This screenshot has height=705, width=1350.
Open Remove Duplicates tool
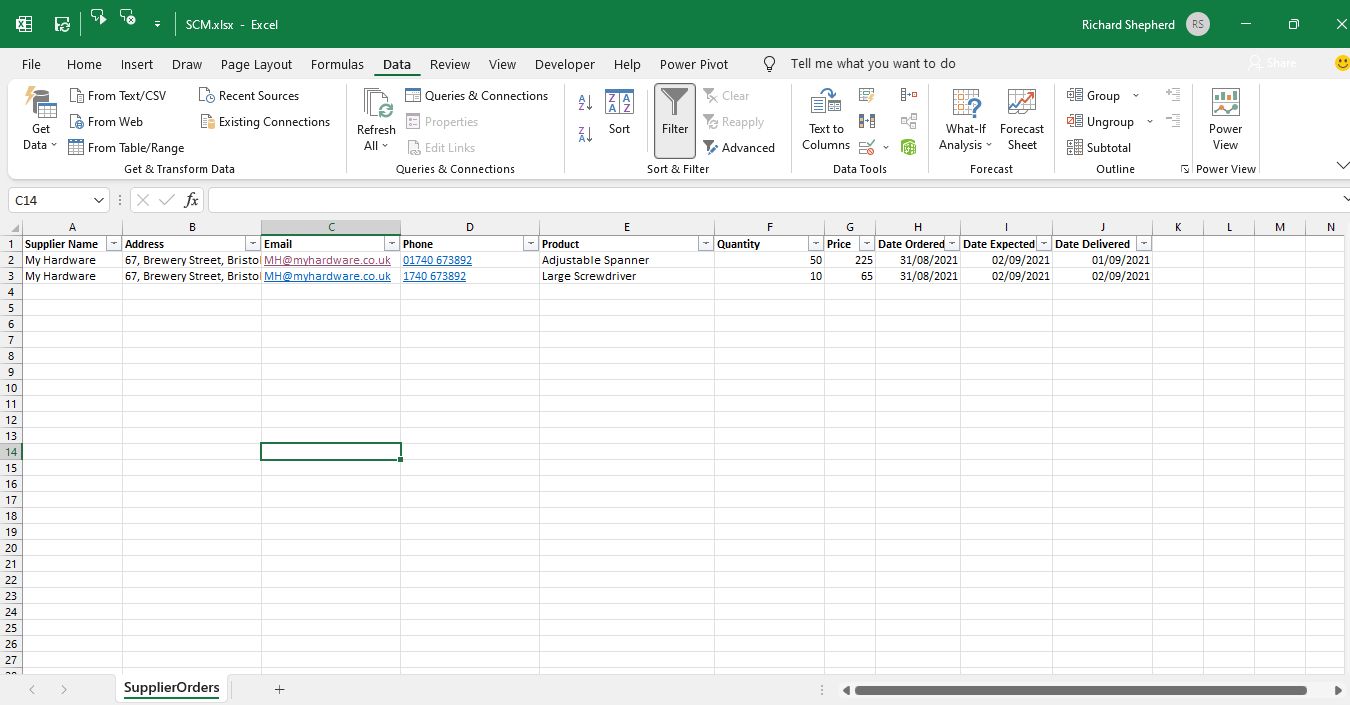click(866, 121)
